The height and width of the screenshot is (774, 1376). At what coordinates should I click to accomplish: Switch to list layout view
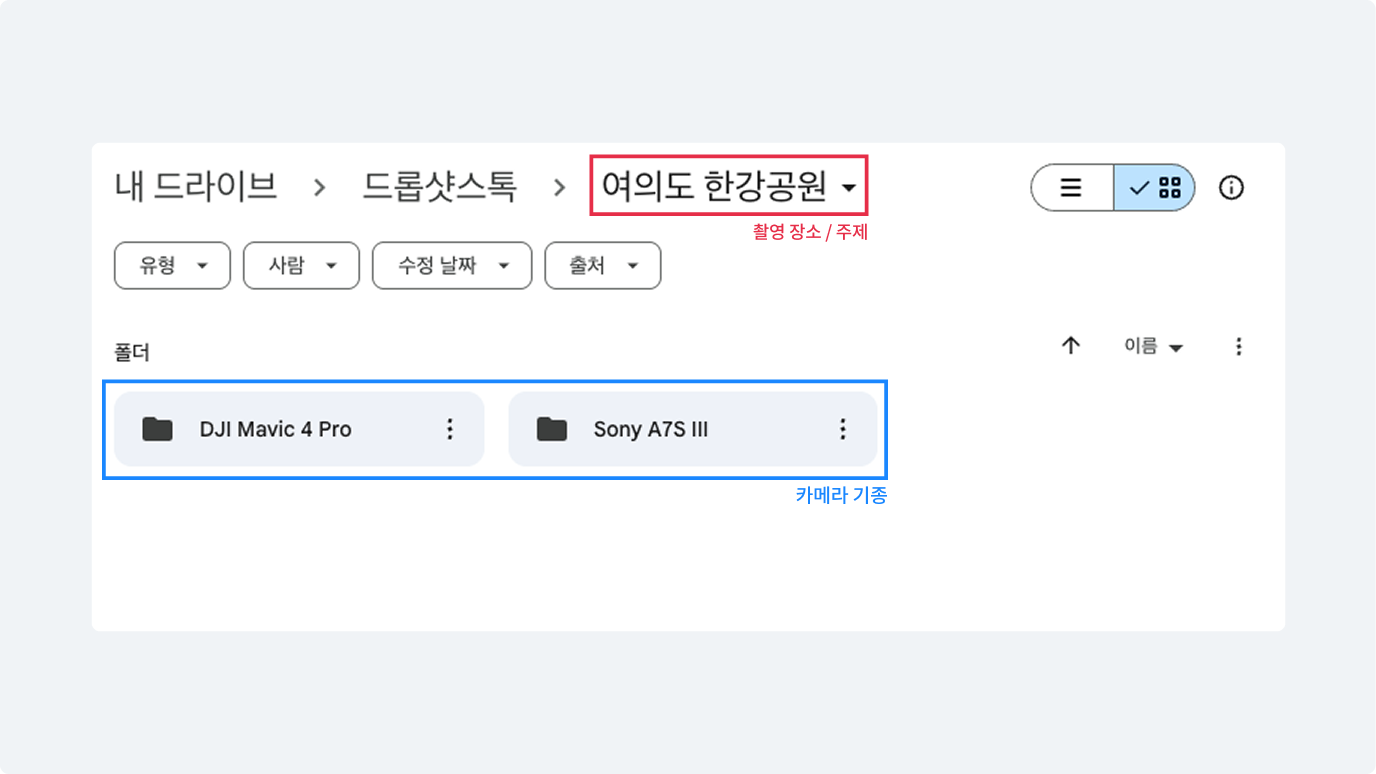tap(1071, 188)
